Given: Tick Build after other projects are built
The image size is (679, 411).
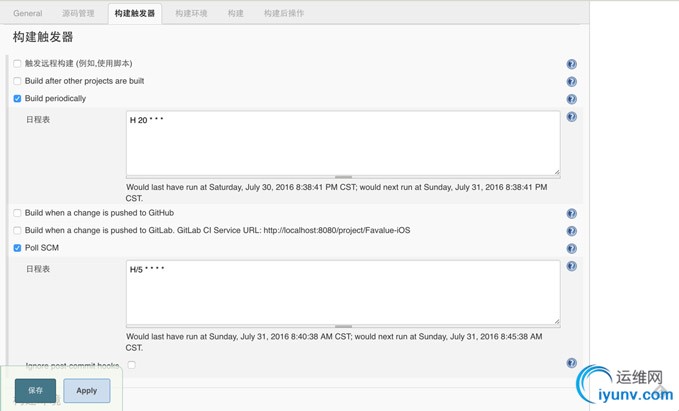Looking at the screenshot, I should [17, 81].
